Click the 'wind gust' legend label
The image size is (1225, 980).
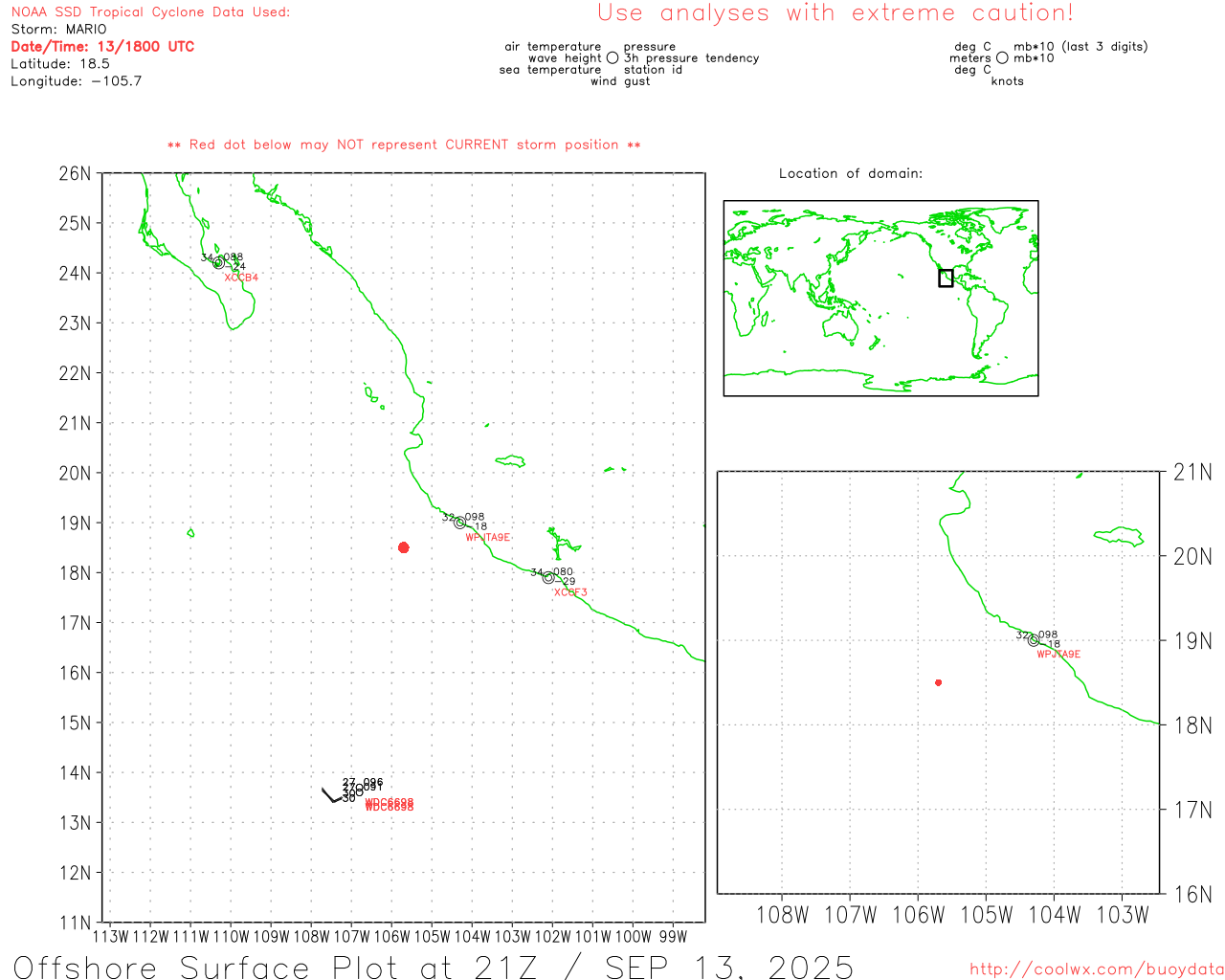coord(620,81)
